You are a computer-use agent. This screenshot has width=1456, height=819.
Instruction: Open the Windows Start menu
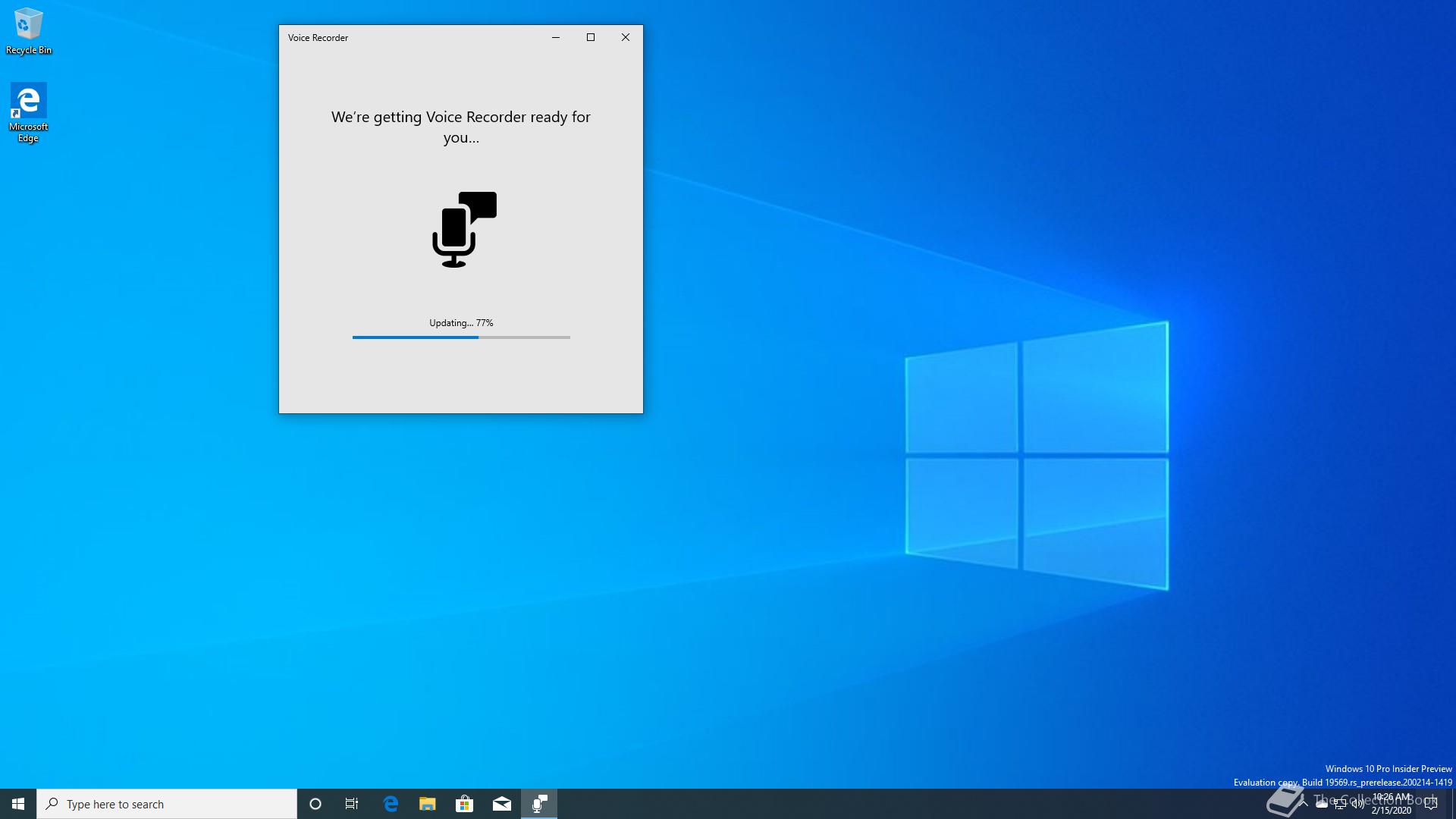[18, 804]
